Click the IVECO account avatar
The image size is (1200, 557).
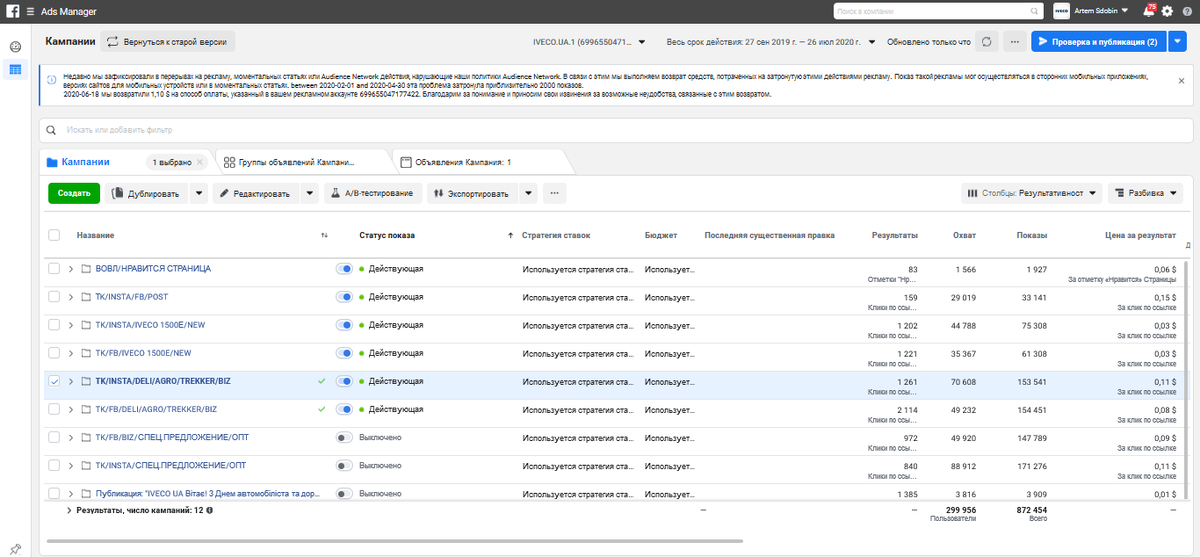(1062, 11)
